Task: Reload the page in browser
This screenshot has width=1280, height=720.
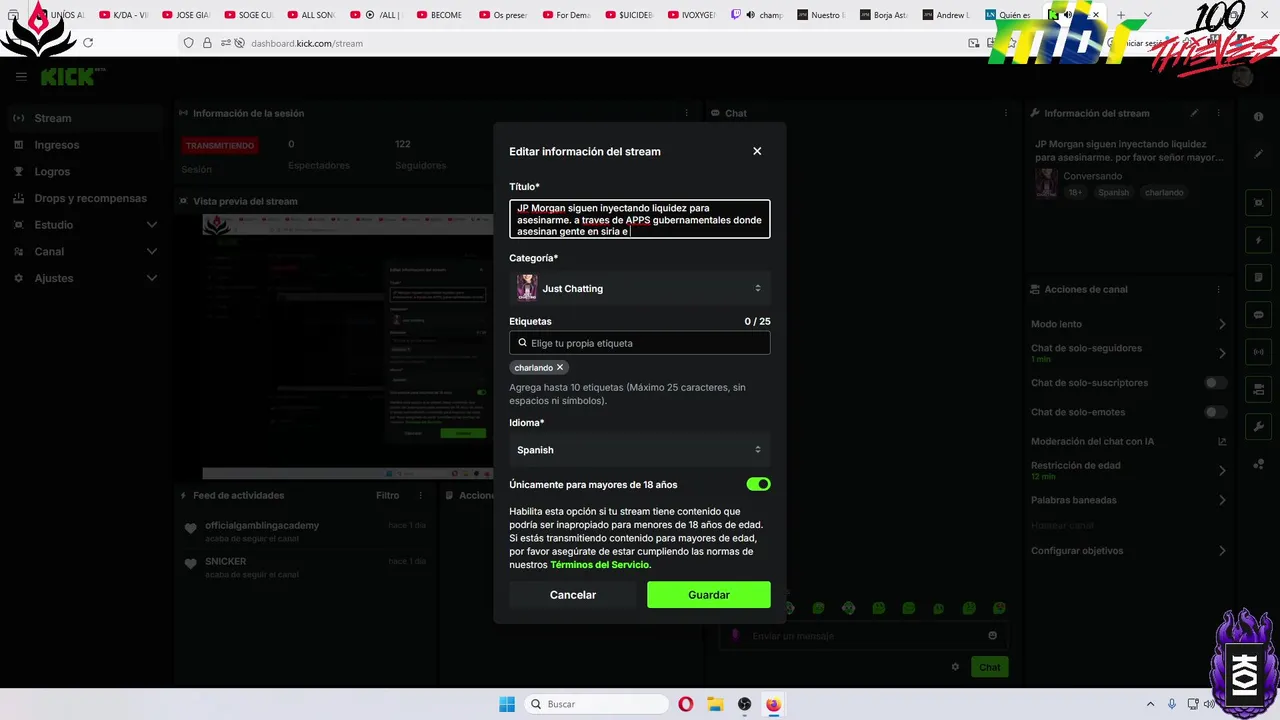Action: pos(88,43)
